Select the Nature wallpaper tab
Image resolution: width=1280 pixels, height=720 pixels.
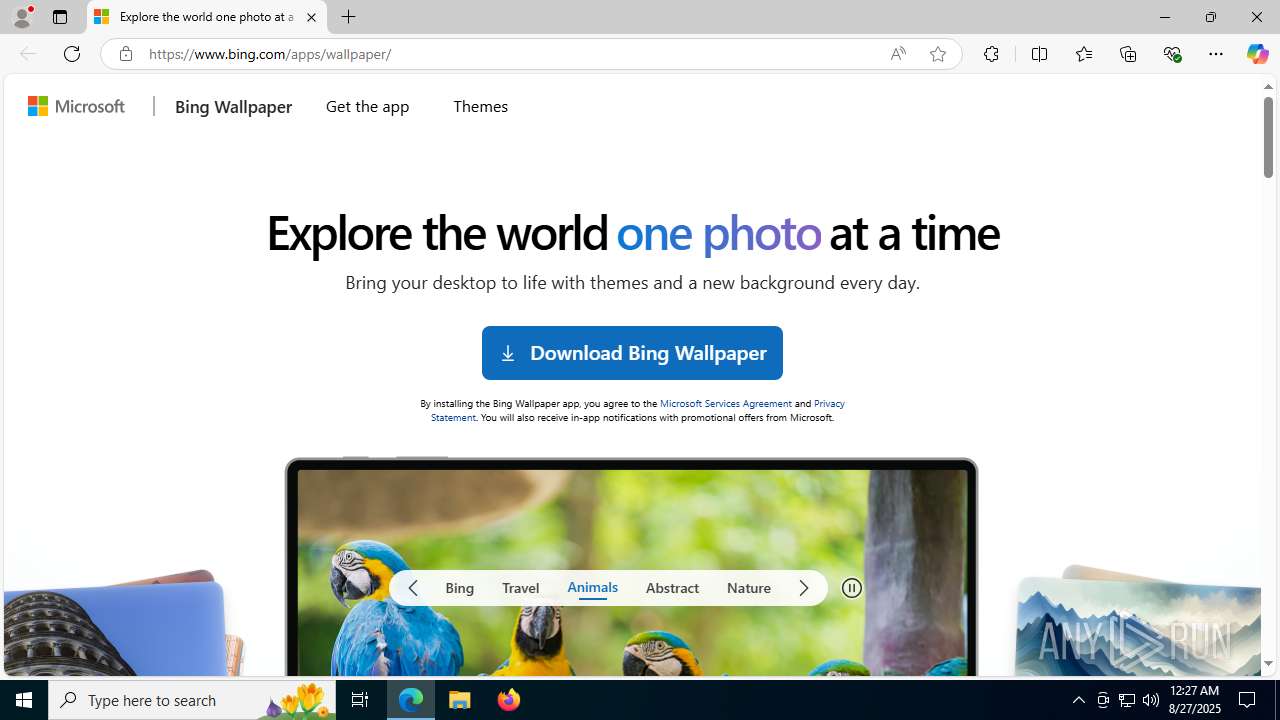[749, 588]
